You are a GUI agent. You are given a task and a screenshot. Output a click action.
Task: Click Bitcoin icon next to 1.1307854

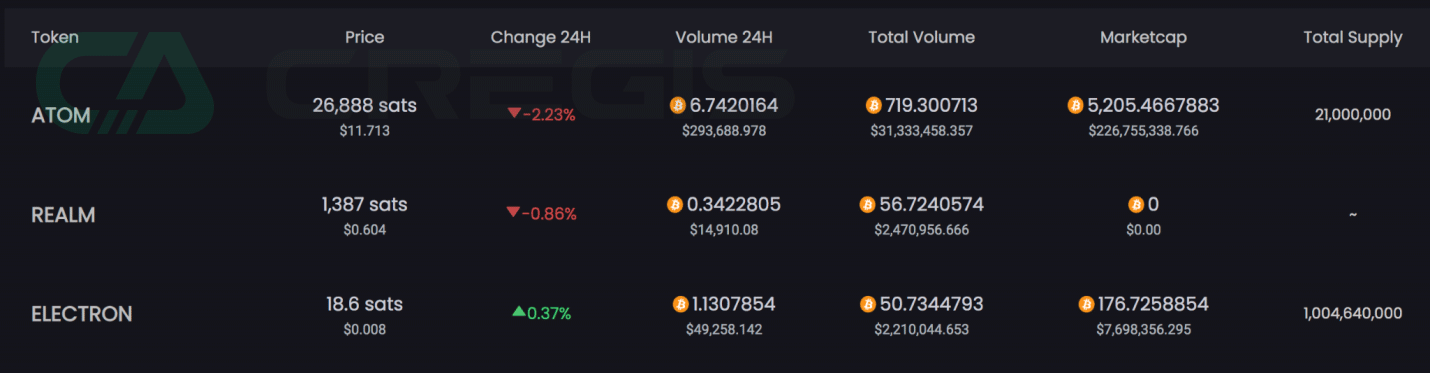tap(681, 304)
